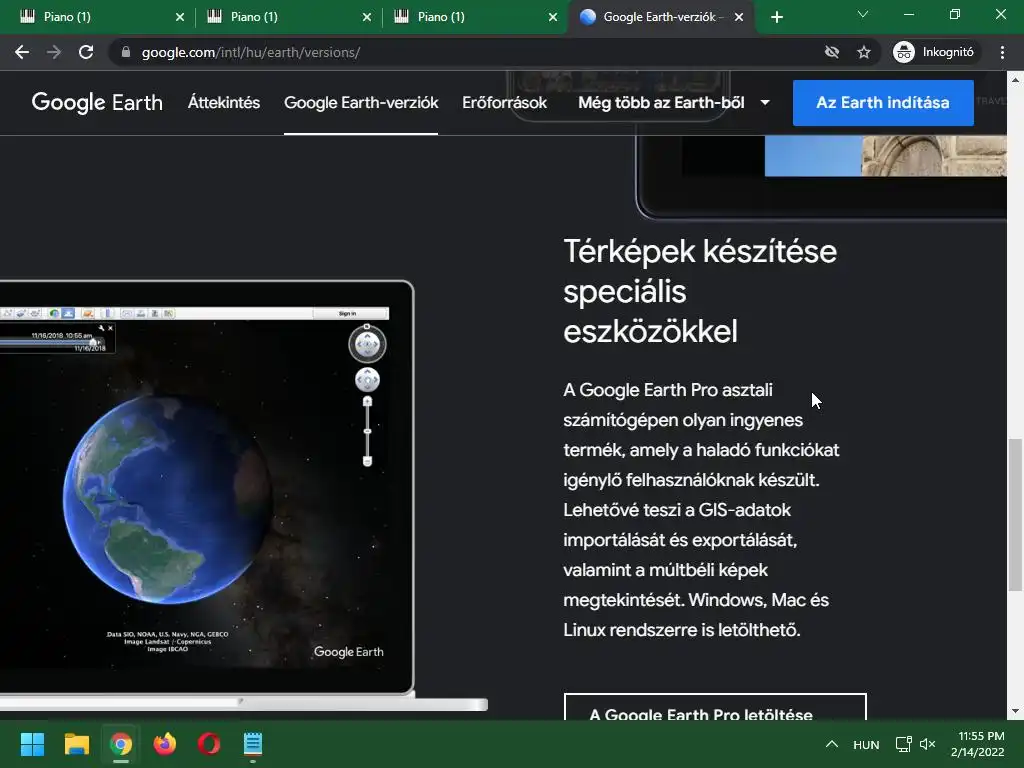Open the Erőforrások nav item
The image size is (1024, 768).
[x=504, y=103]
